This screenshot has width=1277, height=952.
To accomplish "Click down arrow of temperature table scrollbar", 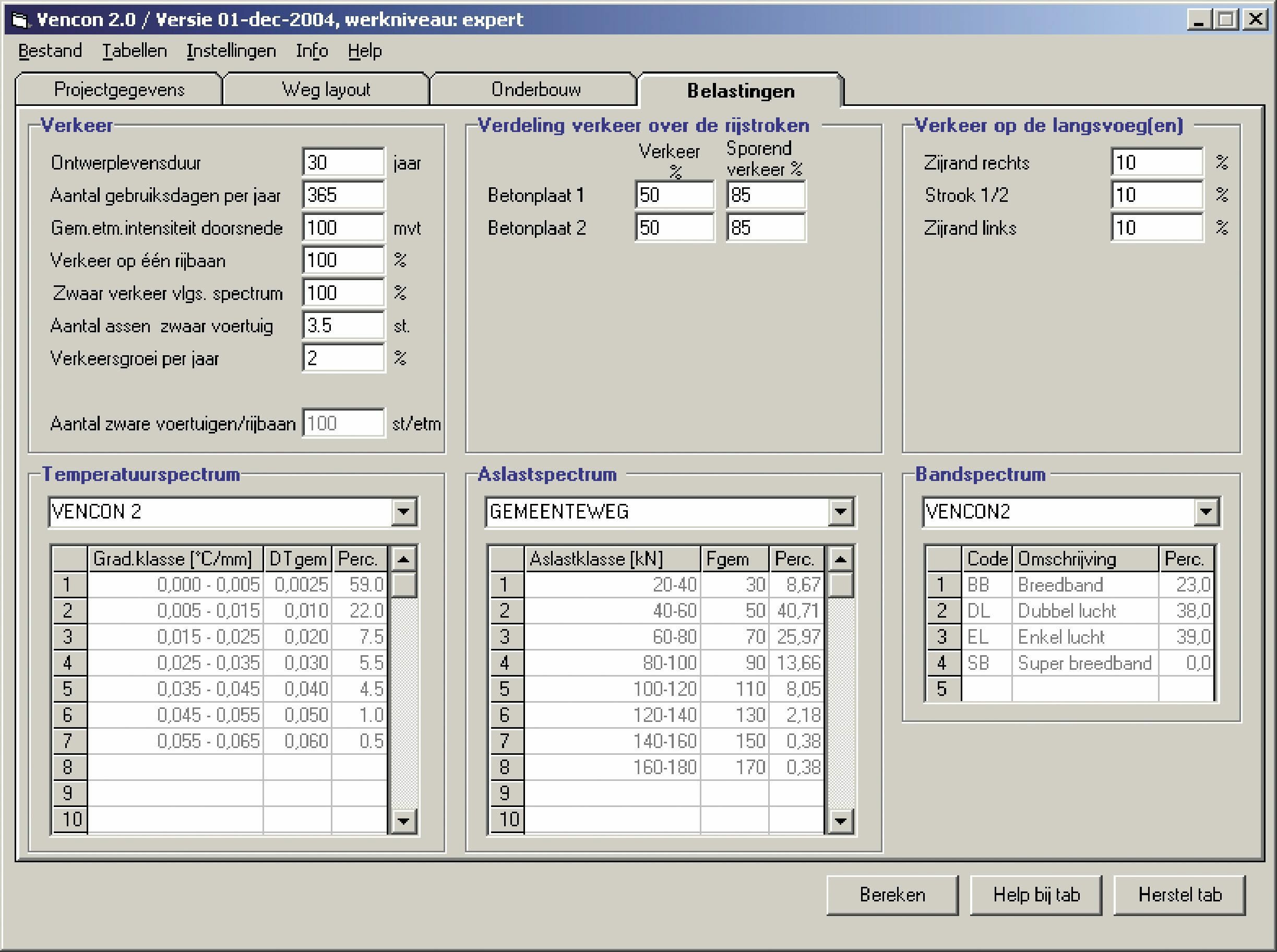I will 403,821.
